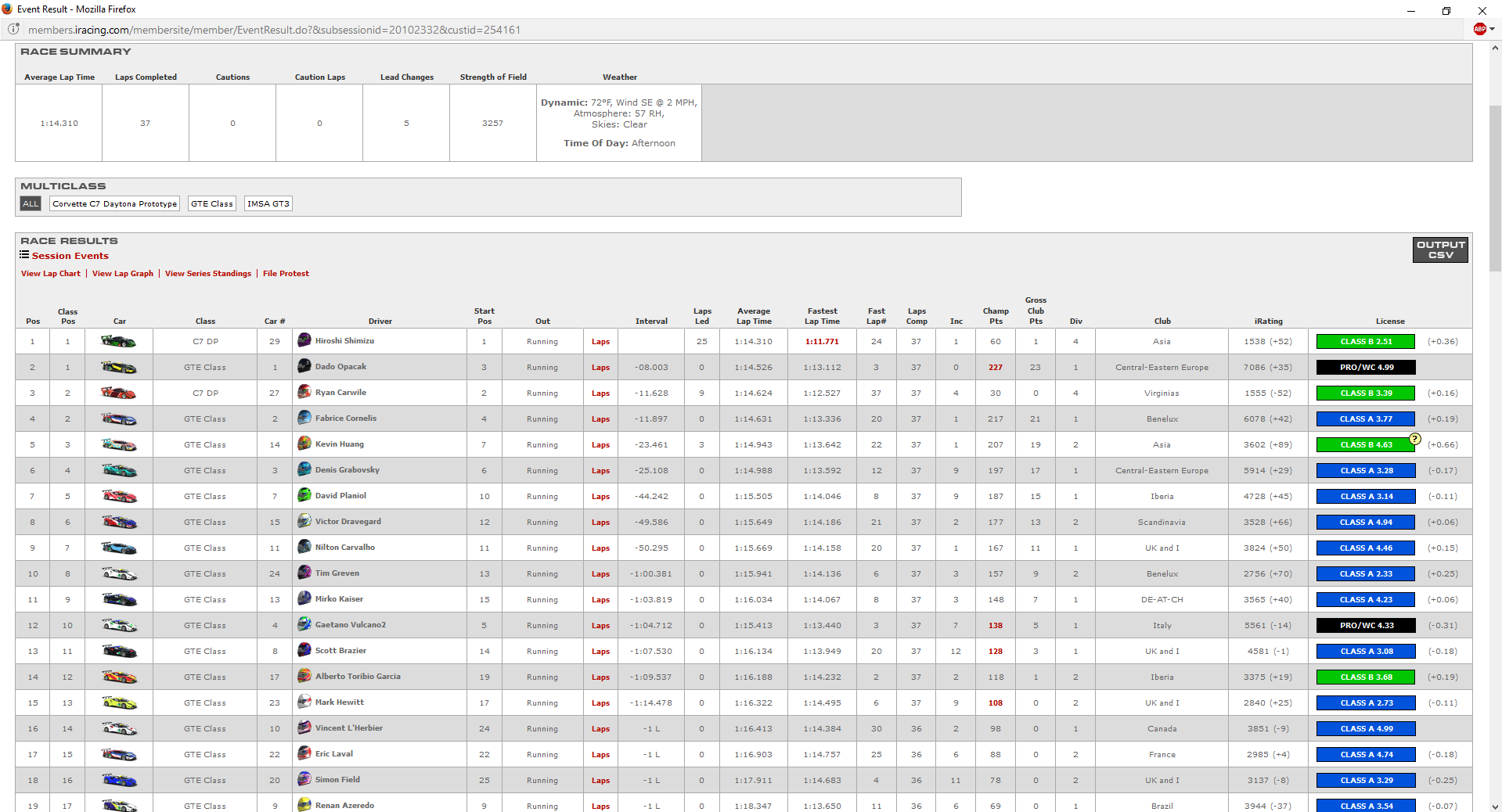Click the yellow question mark license icon
1502x812 pixels.
coord(1415,439)
